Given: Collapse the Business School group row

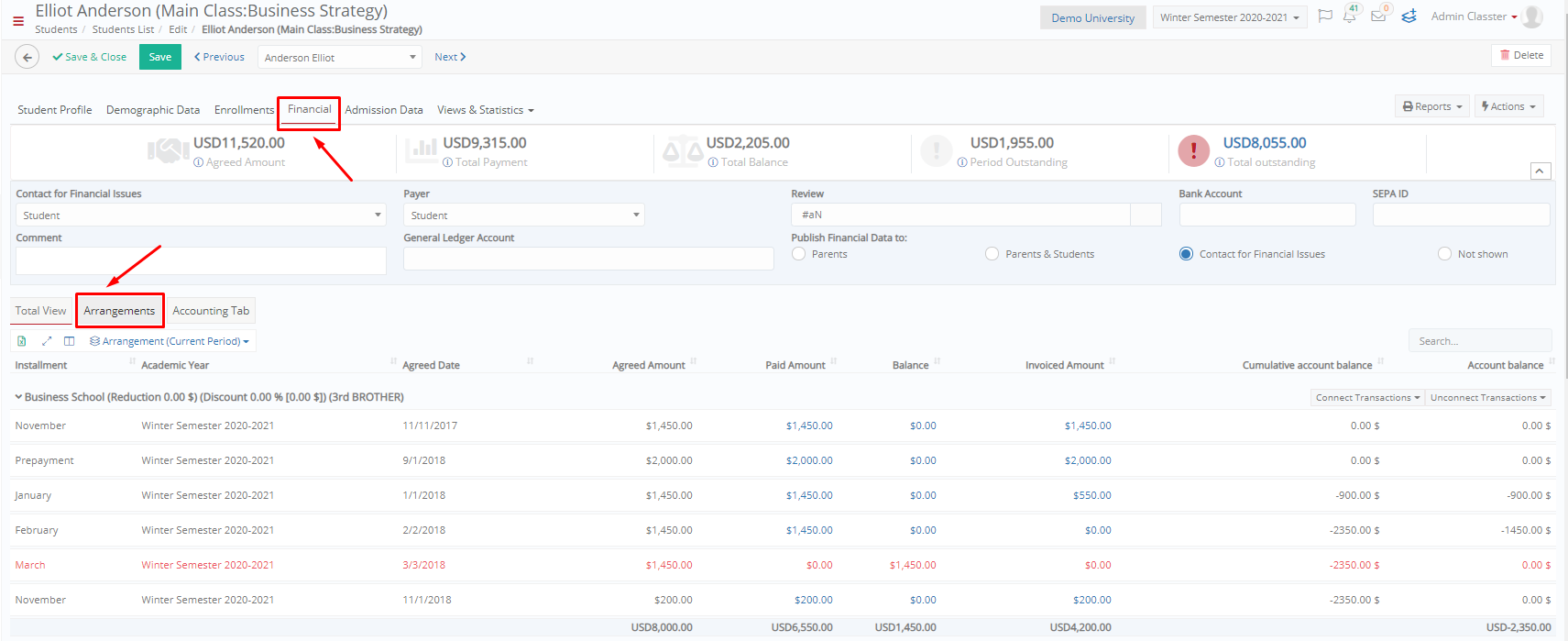Looking at the screenshot, I should click(x=18, y=397).
